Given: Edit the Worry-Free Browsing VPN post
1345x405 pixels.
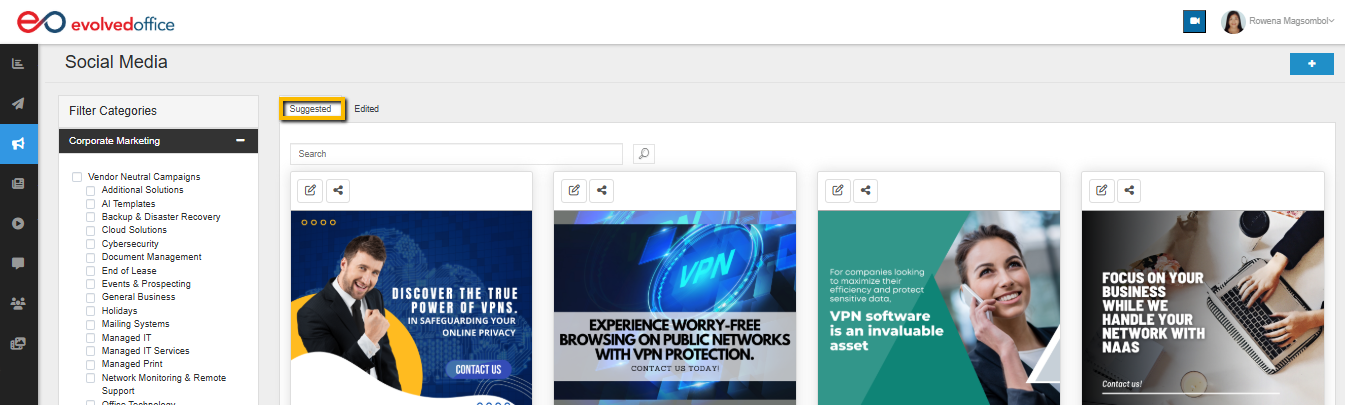Looking at the screenshot, I should pyautogui.click(x=574, y=190).
